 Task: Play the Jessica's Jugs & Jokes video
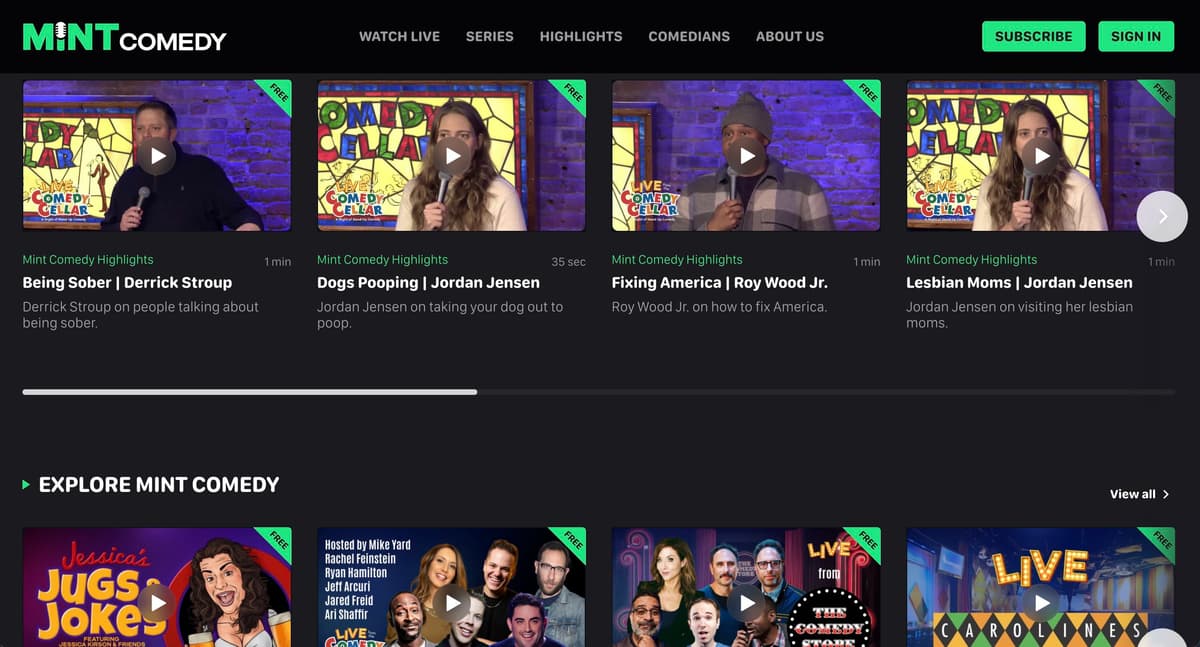[157, 603]
